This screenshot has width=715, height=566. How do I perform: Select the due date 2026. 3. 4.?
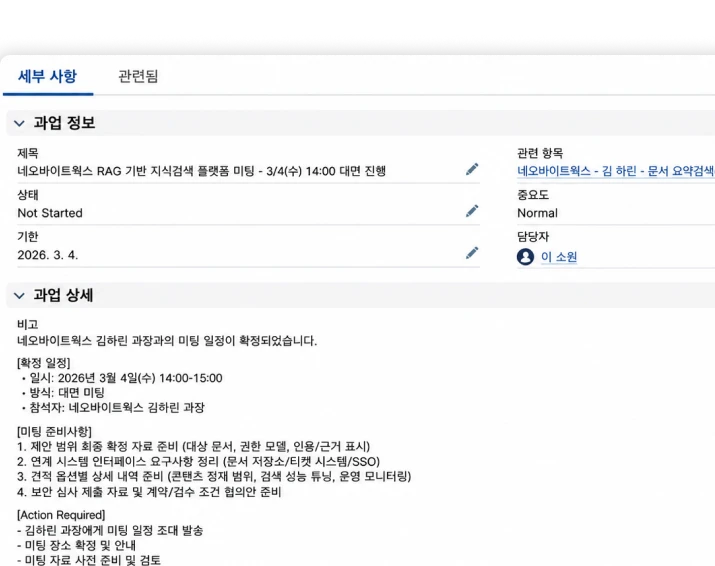47,255
